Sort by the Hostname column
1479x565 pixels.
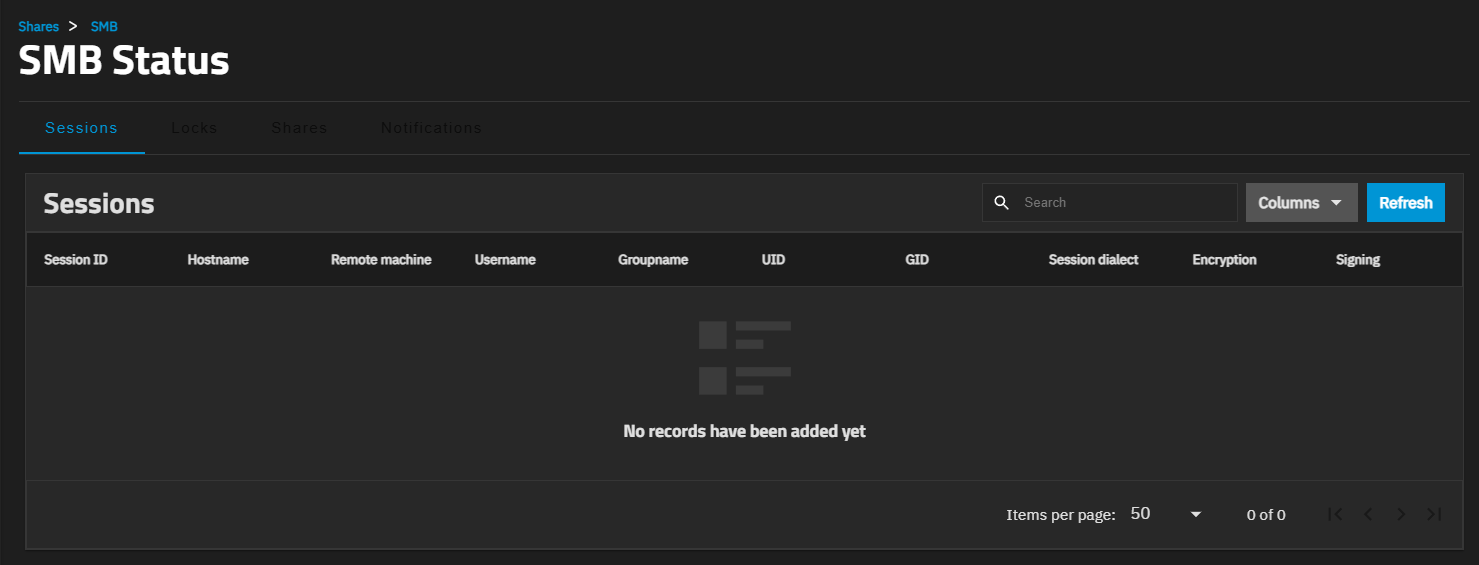(218, 260)
